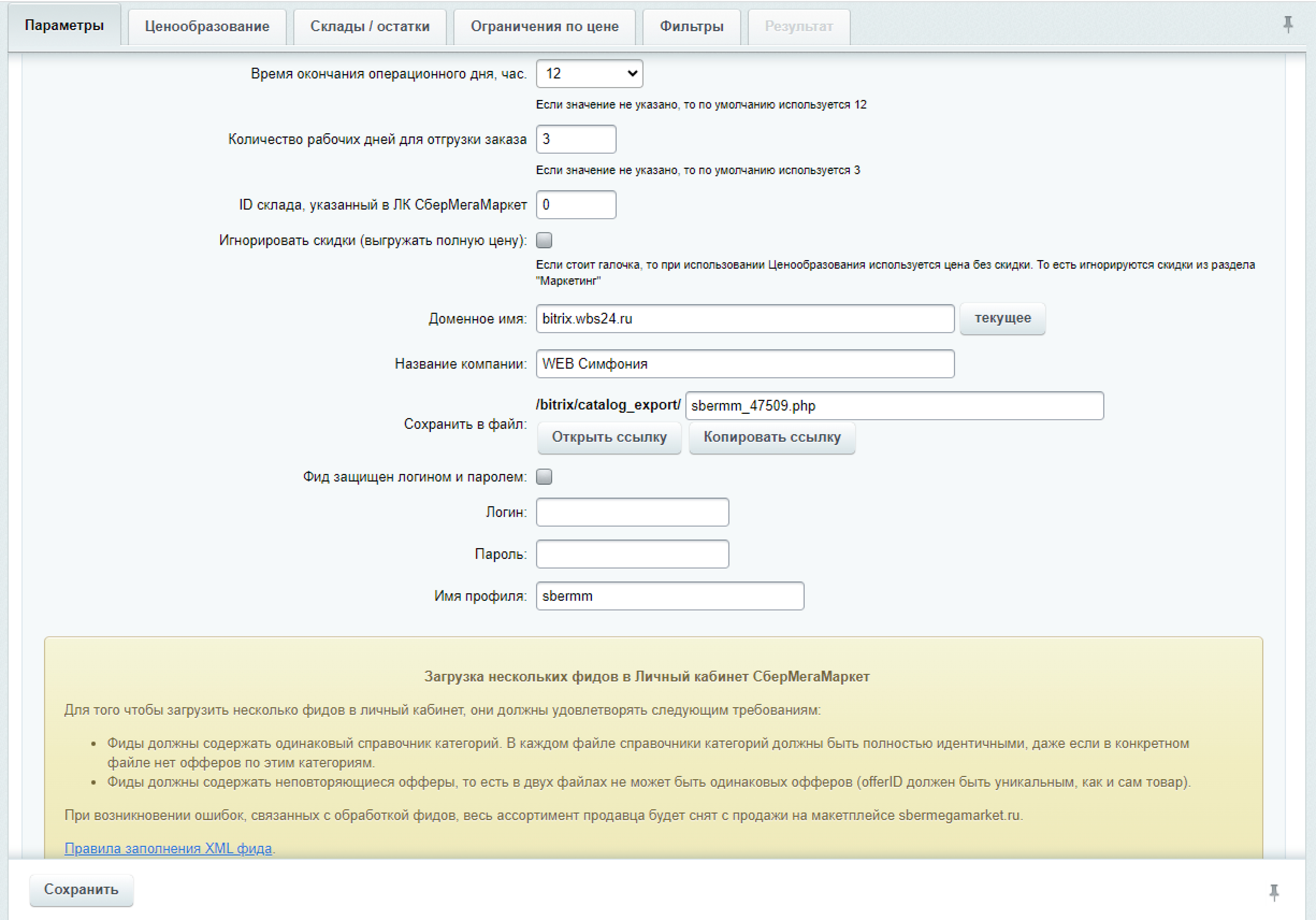This screenshot has height=920, width=1316.
Task: Click the 'Открыть ссылку' button
Action: point(609,437)
